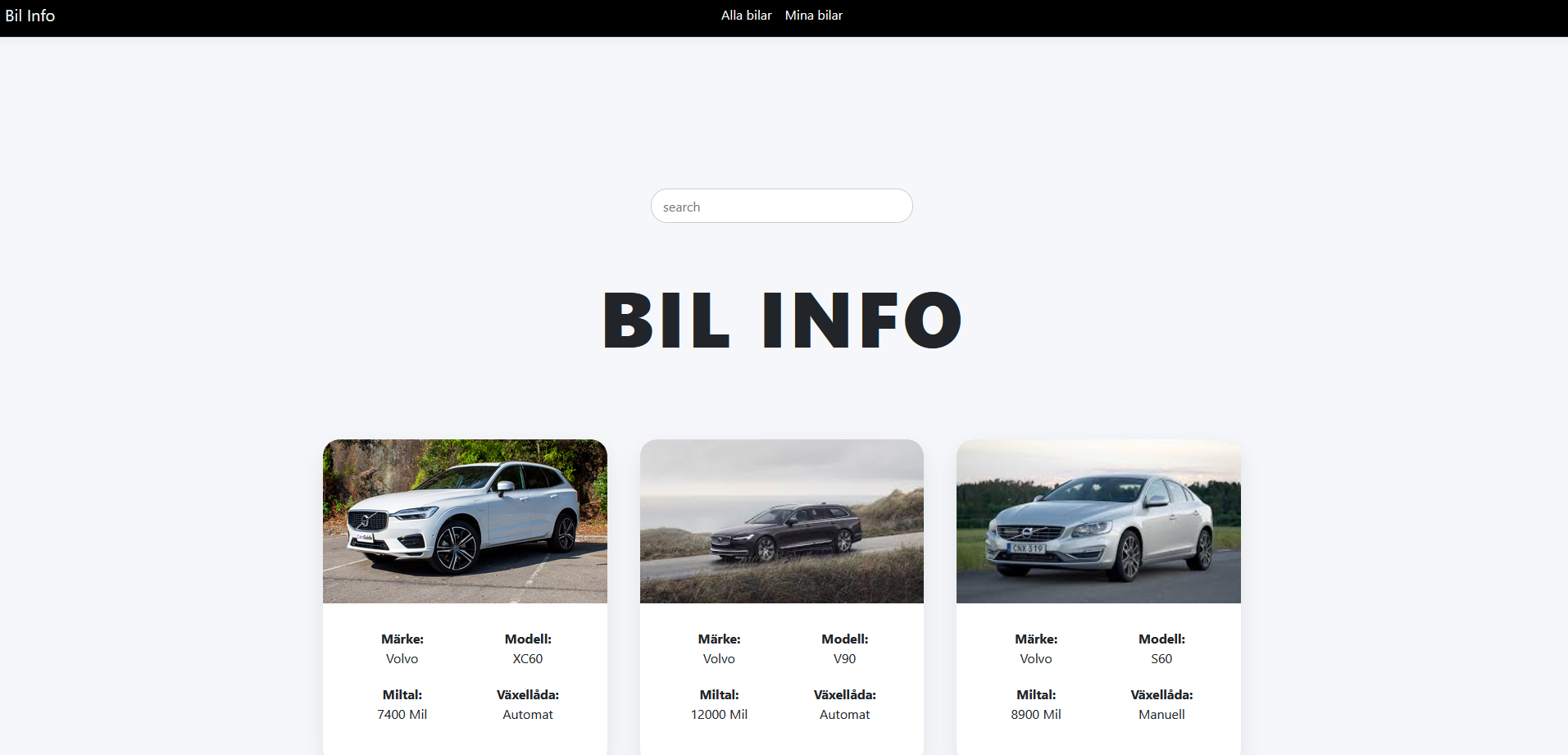Click the Automat value on V90 card
The height and width of the screenshot is (755, 1568).
[x=844, y=715]
